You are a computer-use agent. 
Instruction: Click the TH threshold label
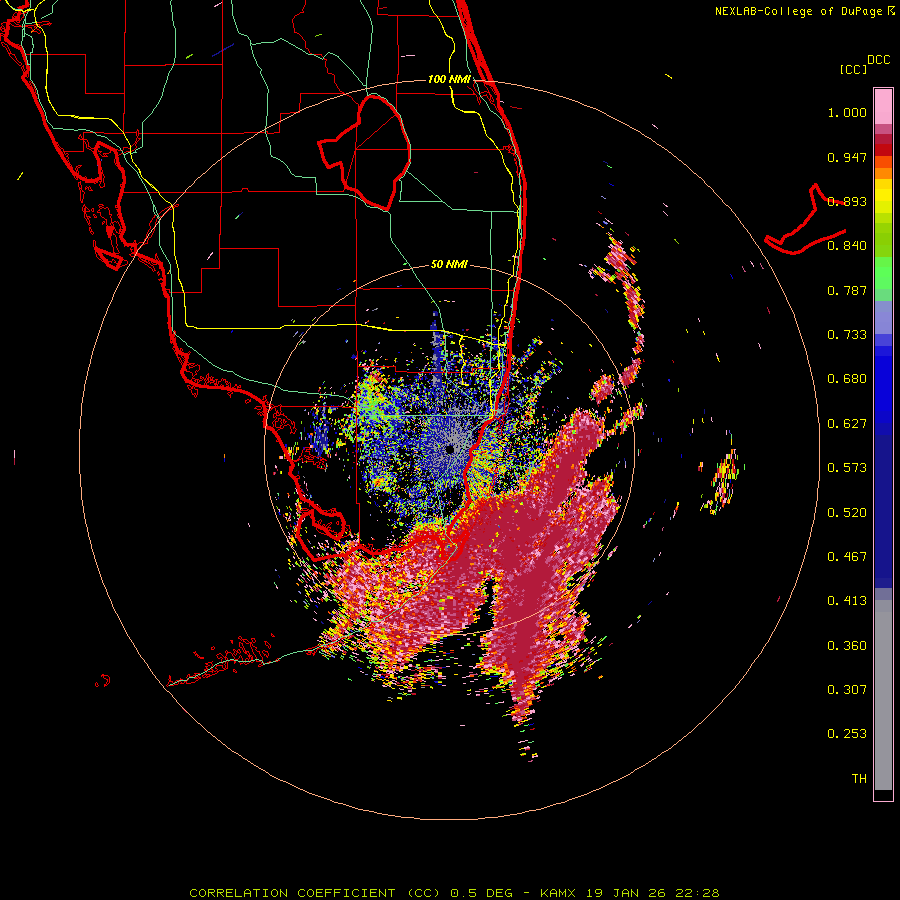point(859,779)
